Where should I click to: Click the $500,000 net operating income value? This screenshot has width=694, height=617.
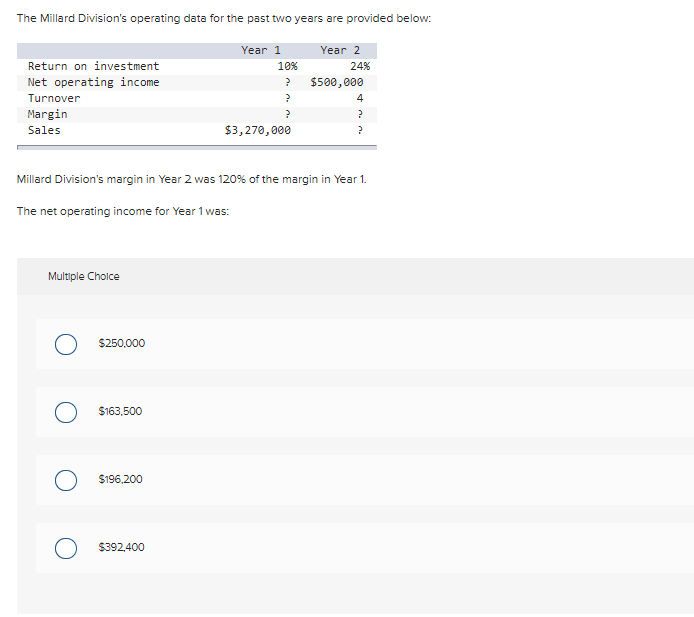pos(337,82)
